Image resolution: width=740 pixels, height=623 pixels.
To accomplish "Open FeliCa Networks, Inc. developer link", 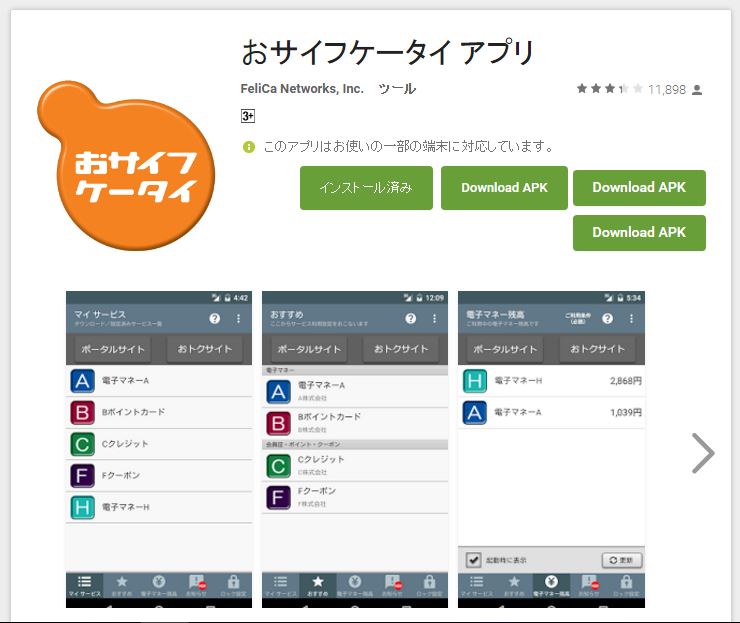I will pos(302,88).
